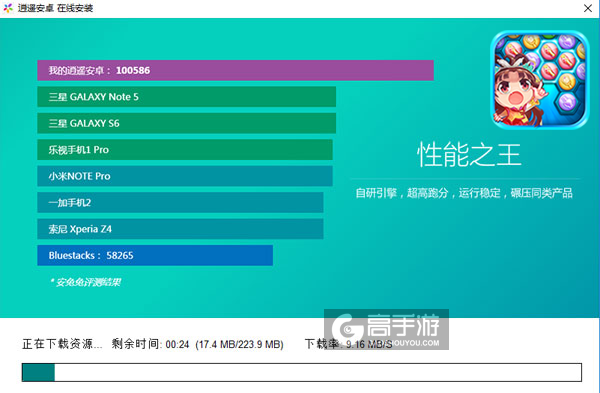600x393 pixels.
Task: Click the bubble game app icon
Action: 540,80
